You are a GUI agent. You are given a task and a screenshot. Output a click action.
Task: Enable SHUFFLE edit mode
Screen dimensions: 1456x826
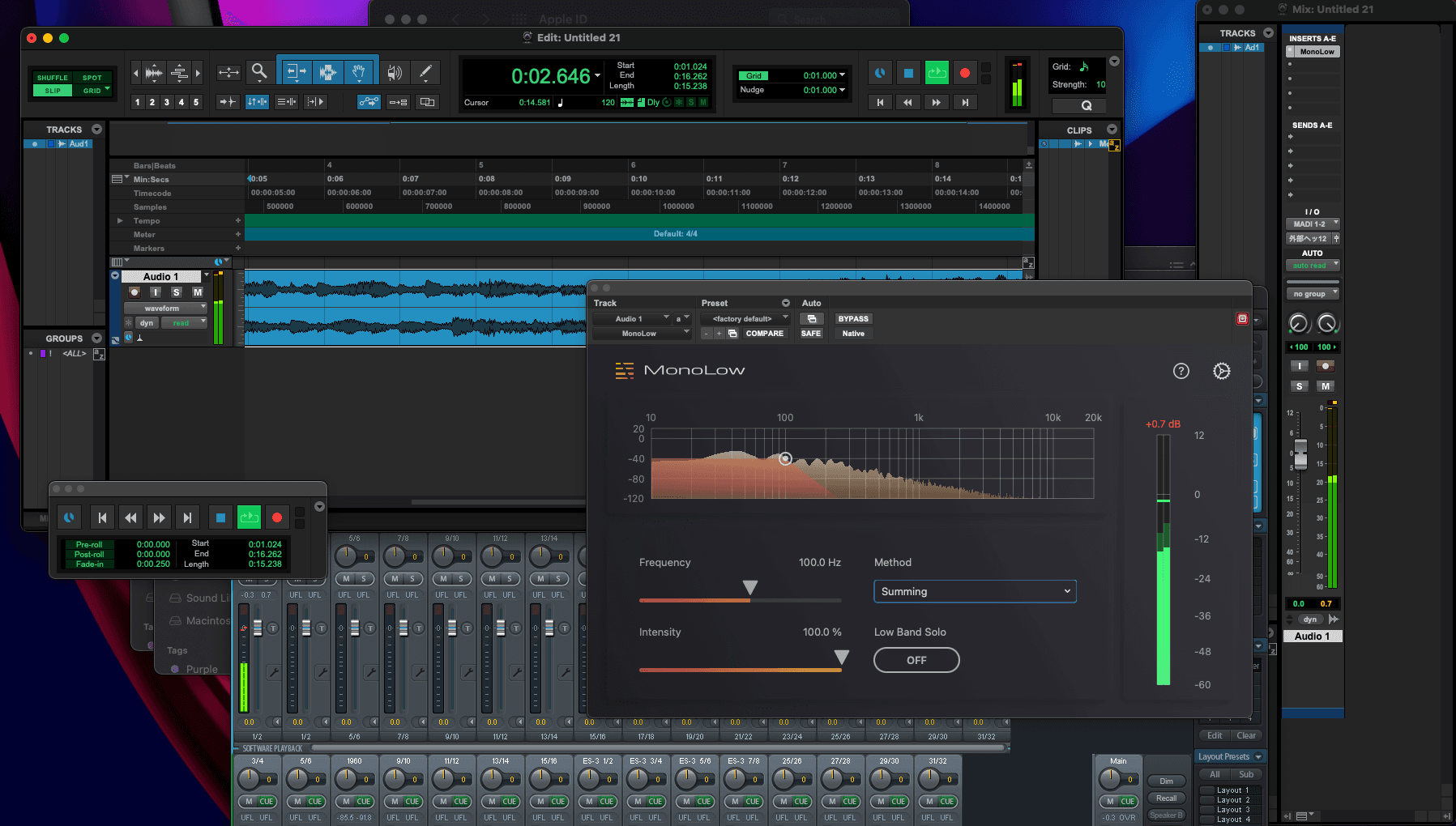53,78
